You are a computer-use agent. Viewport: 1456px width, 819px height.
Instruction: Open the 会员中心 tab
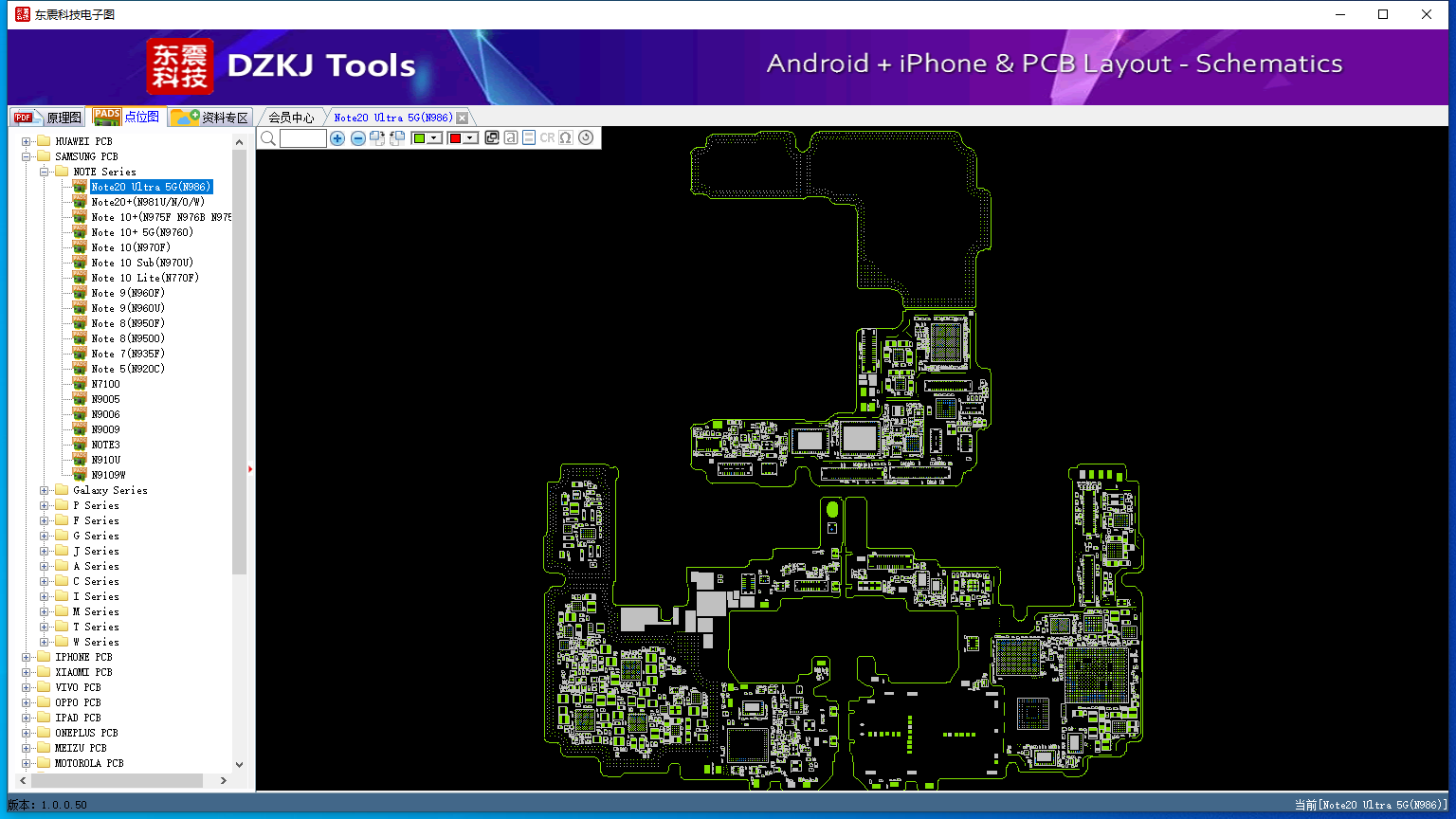tap(291, 118)
